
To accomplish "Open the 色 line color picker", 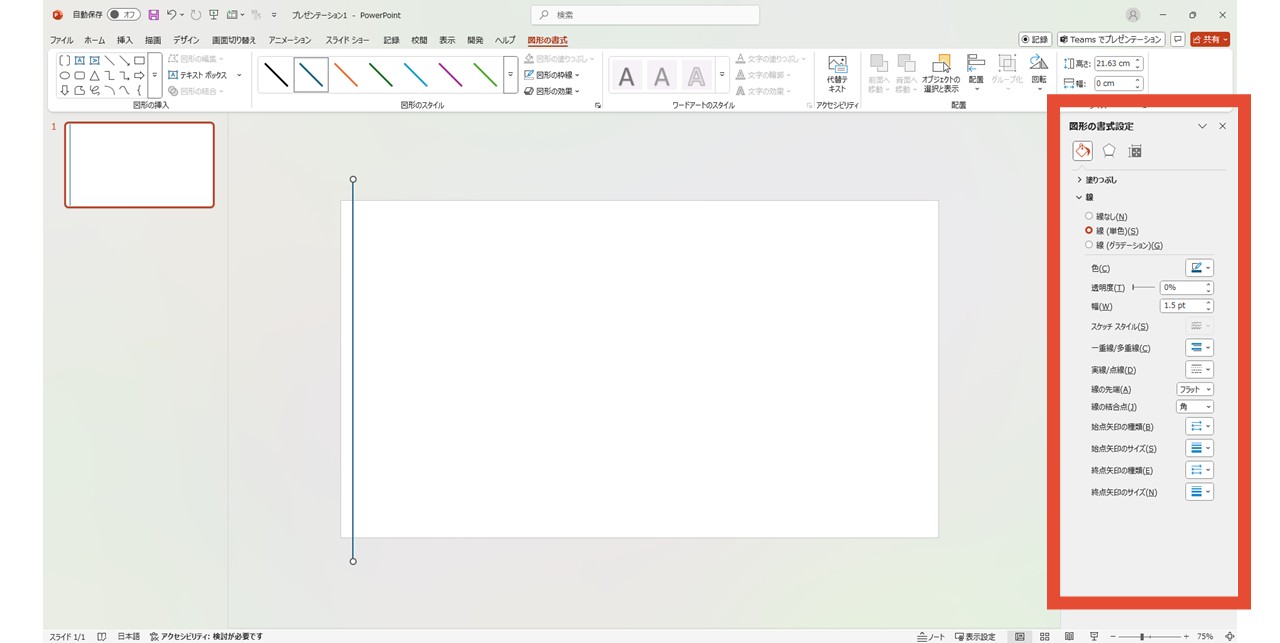I will [x=1199, y=268].
